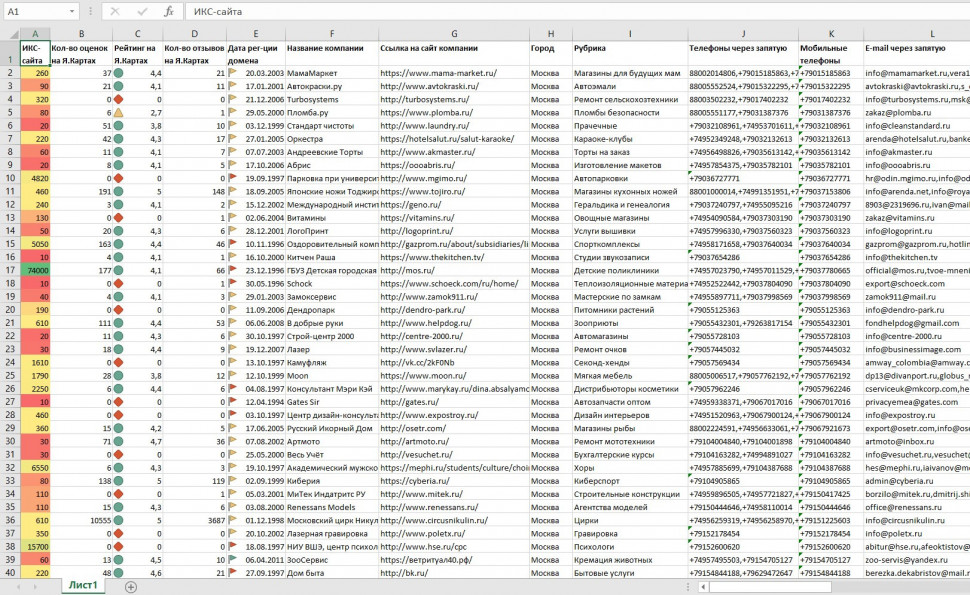Click the Цирки category cell
This screenshot has width=970, height=595.
[x=630, y=520]
